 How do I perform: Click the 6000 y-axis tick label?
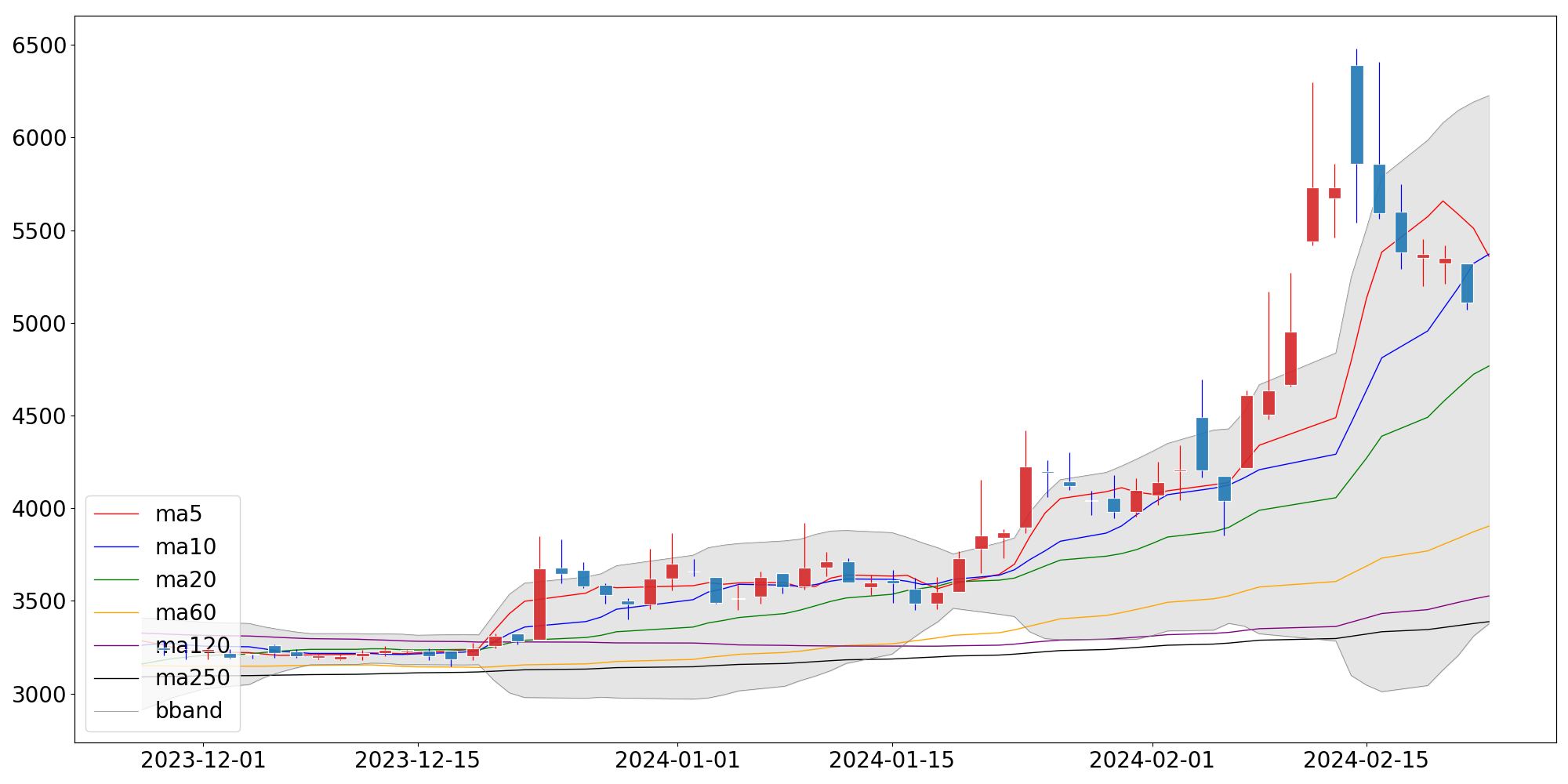(39, 138)
